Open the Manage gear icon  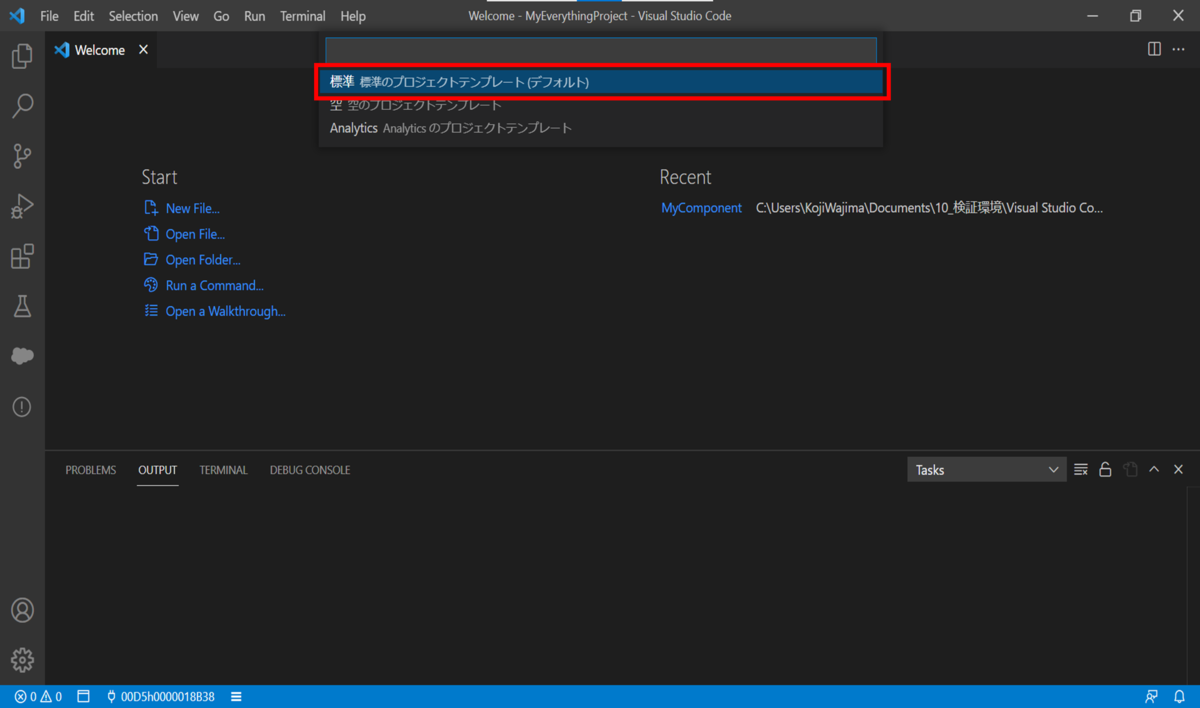click(x=22, y=660)
